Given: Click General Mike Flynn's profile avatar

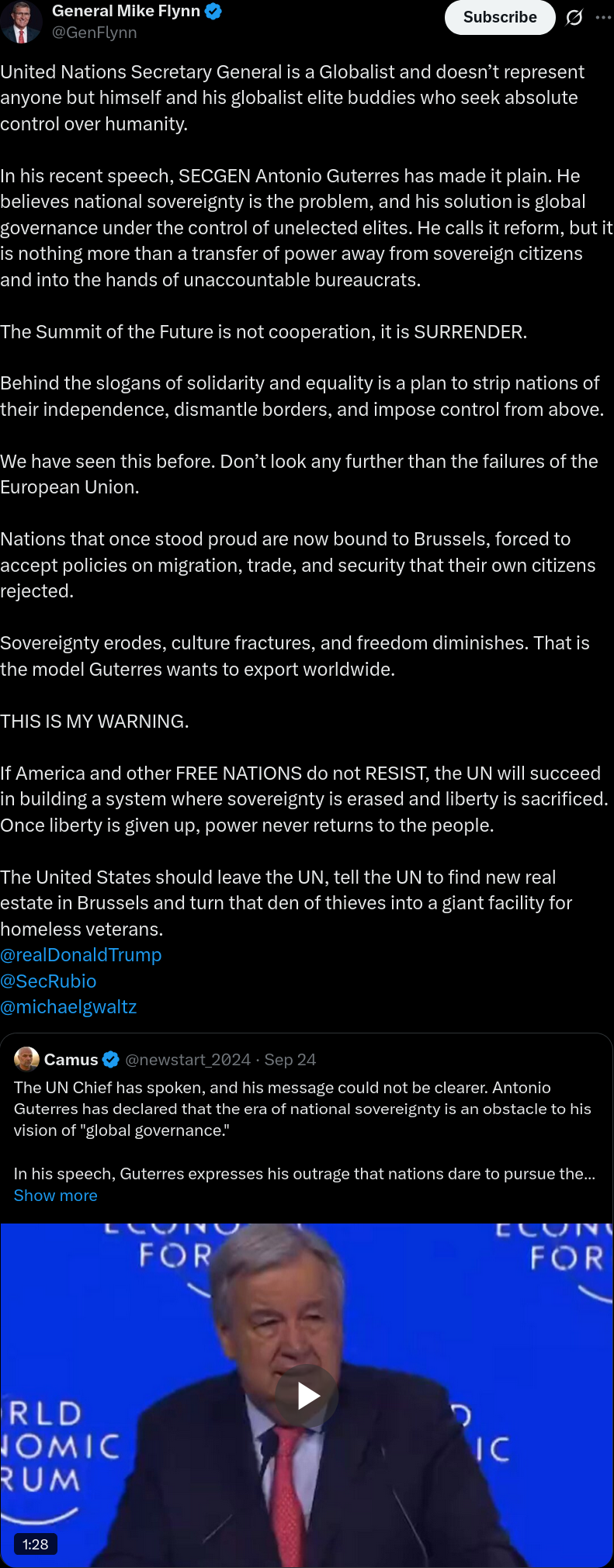Looking at the screenshot, I should point(21,22).
